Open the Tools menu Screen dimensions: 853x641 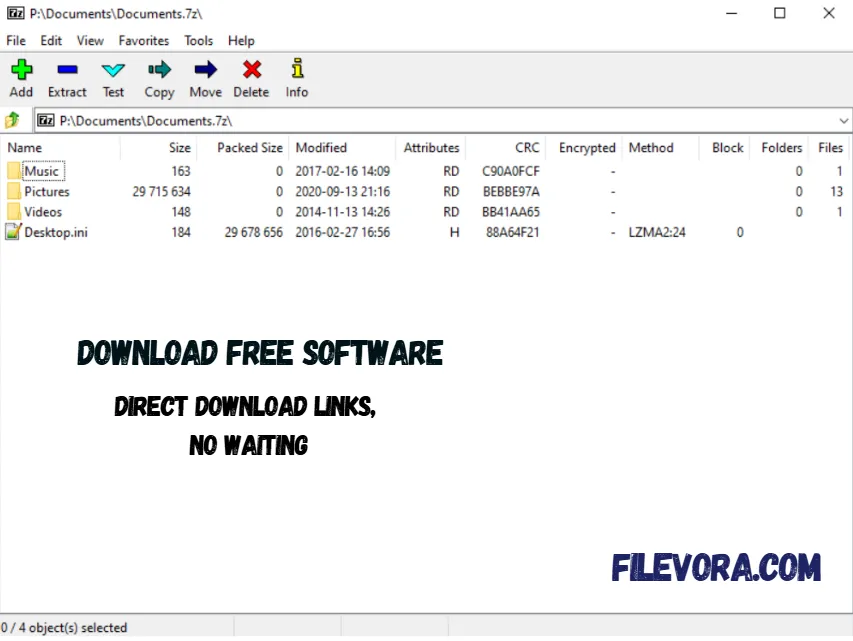197,40
